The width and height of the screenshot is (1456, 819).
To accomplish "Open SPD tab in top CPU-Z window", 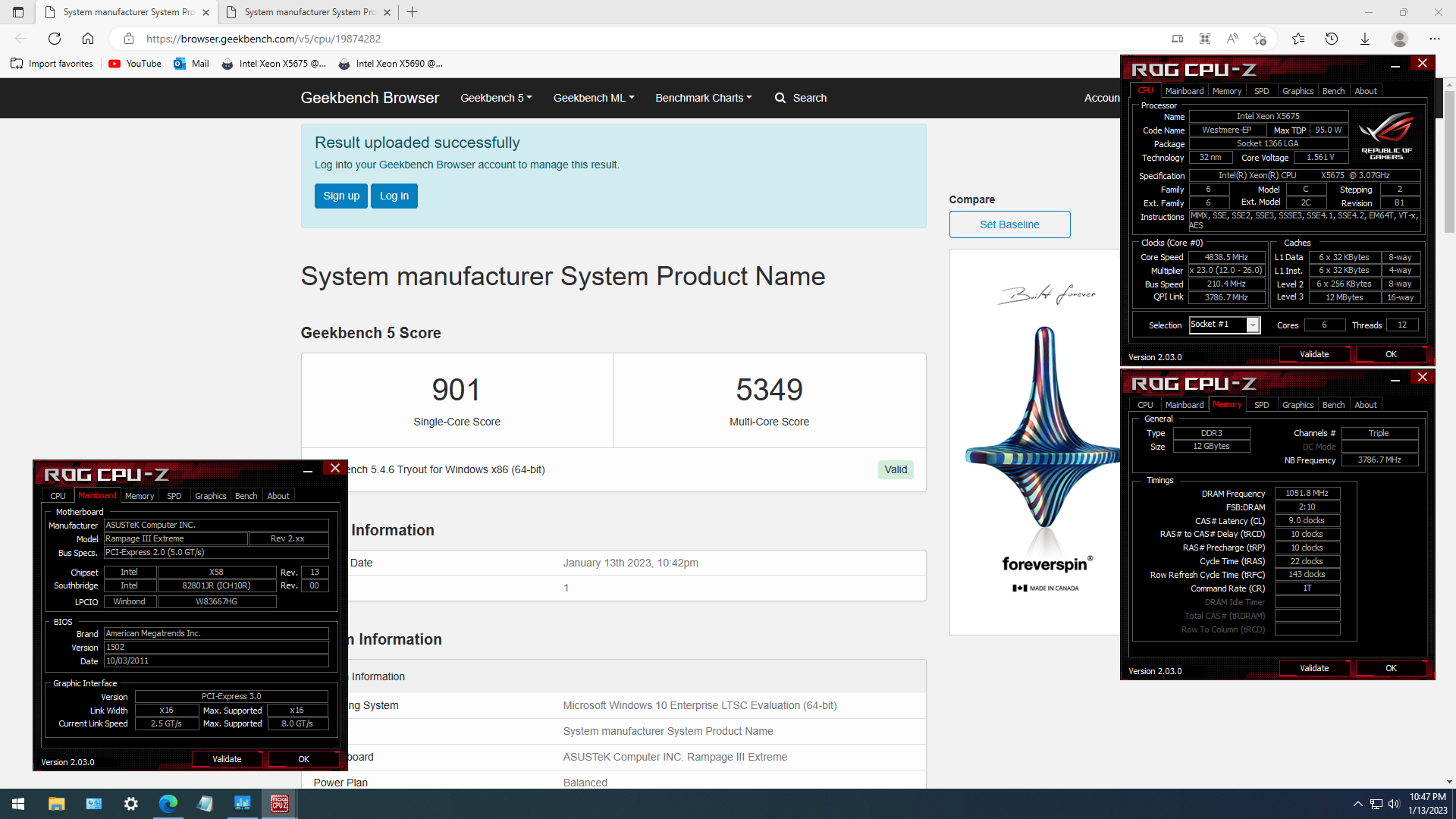I will point(1261,91).
